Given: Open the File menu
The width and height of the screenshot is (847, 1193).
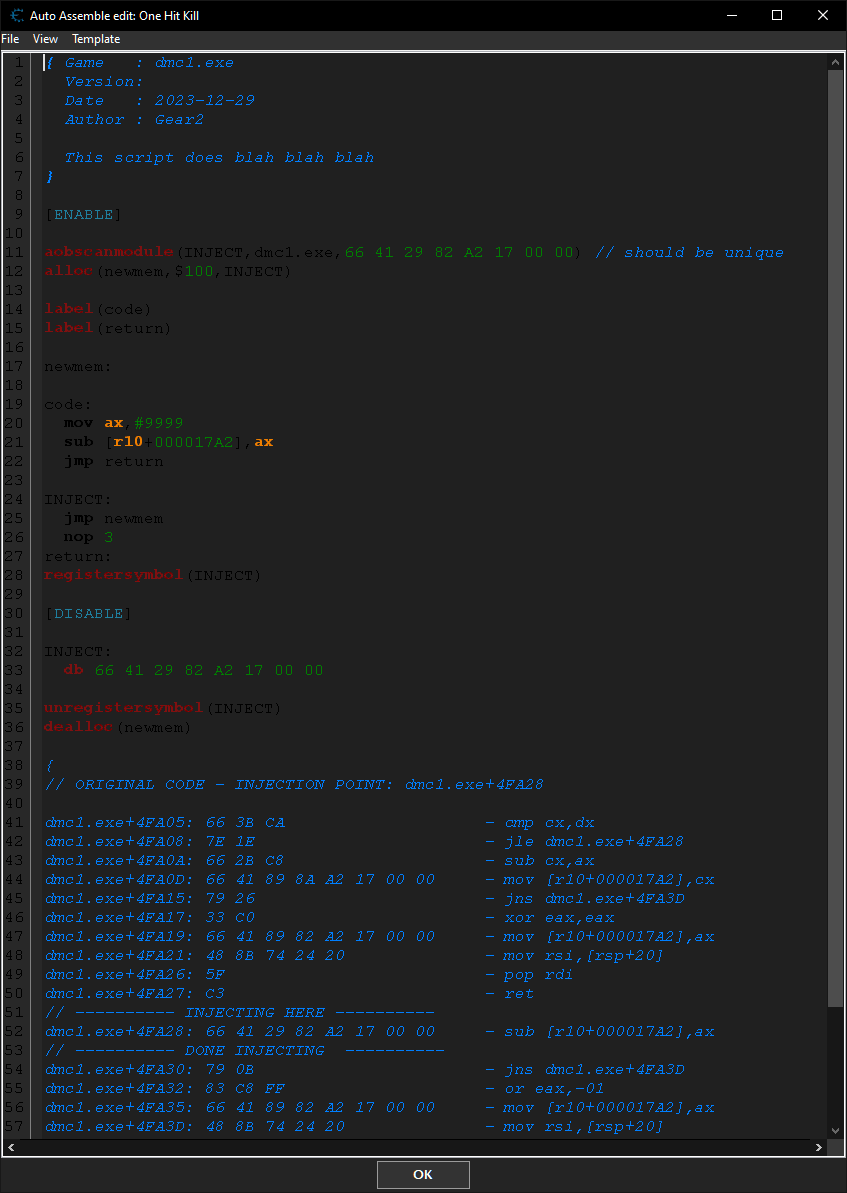Looking at the screenshot, I should (x=10, y=39).
